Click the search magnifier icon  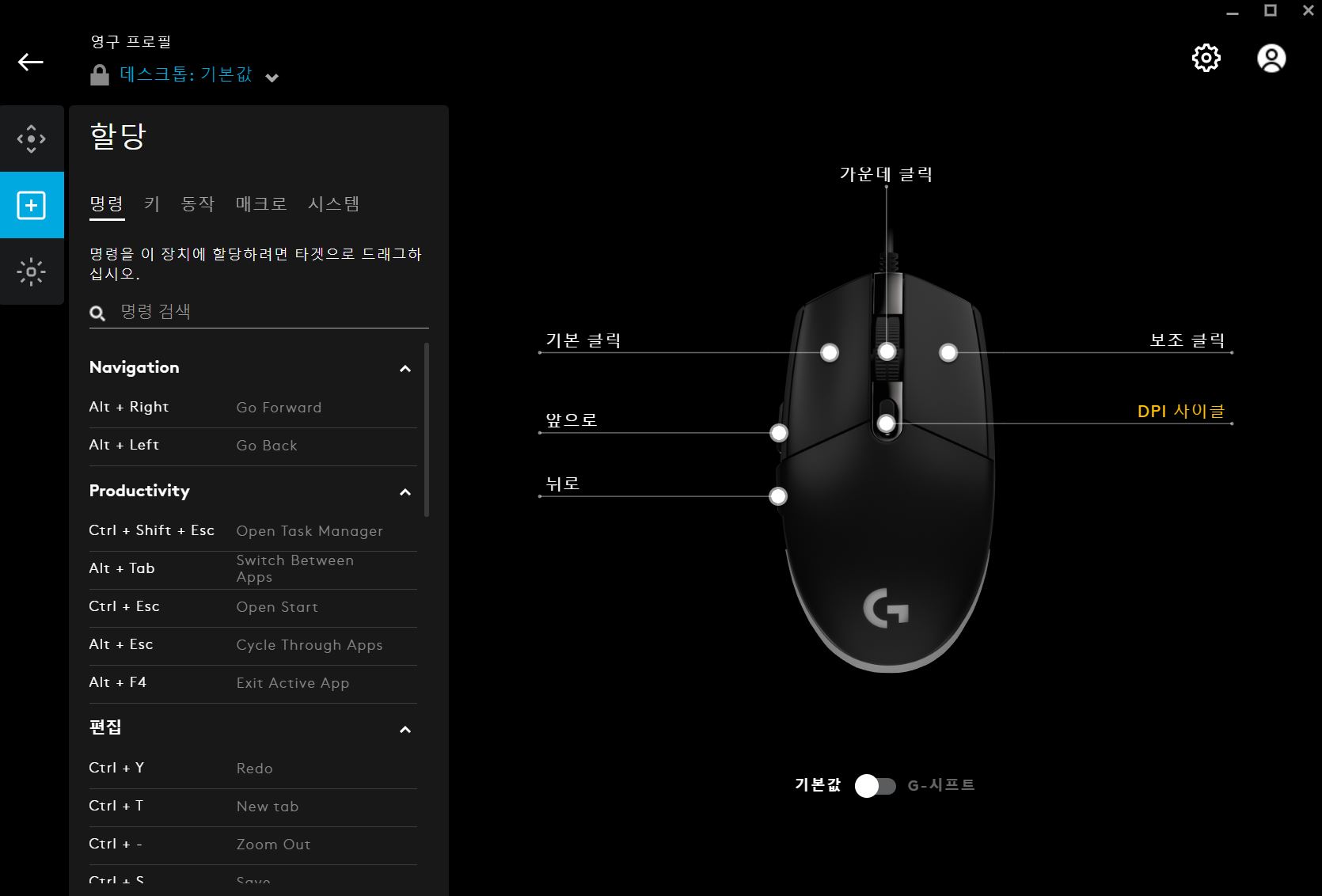coord(97,313)
